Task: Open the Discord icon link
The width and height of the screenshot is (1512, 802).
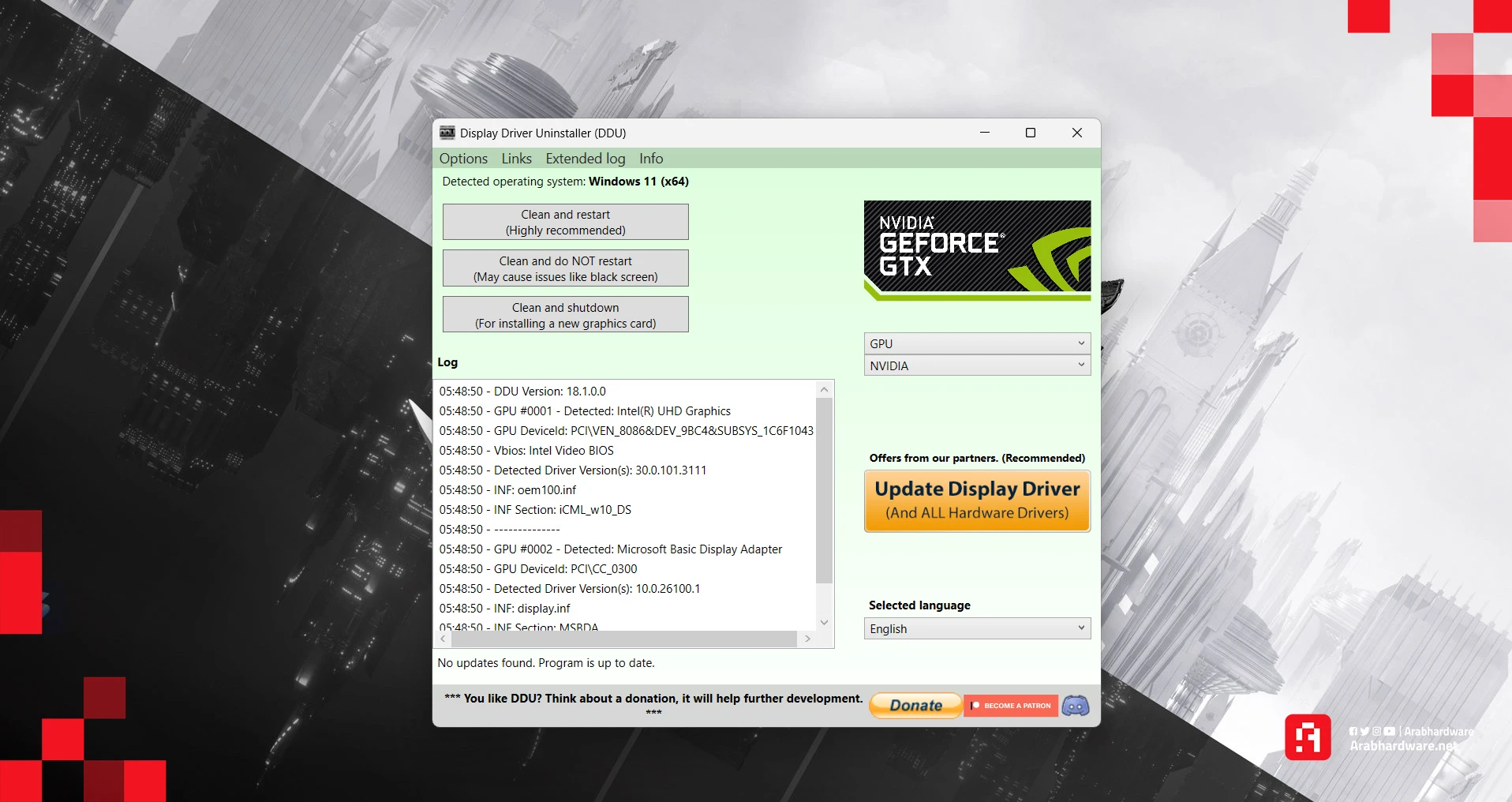Action: click(x=1075, y=705)
